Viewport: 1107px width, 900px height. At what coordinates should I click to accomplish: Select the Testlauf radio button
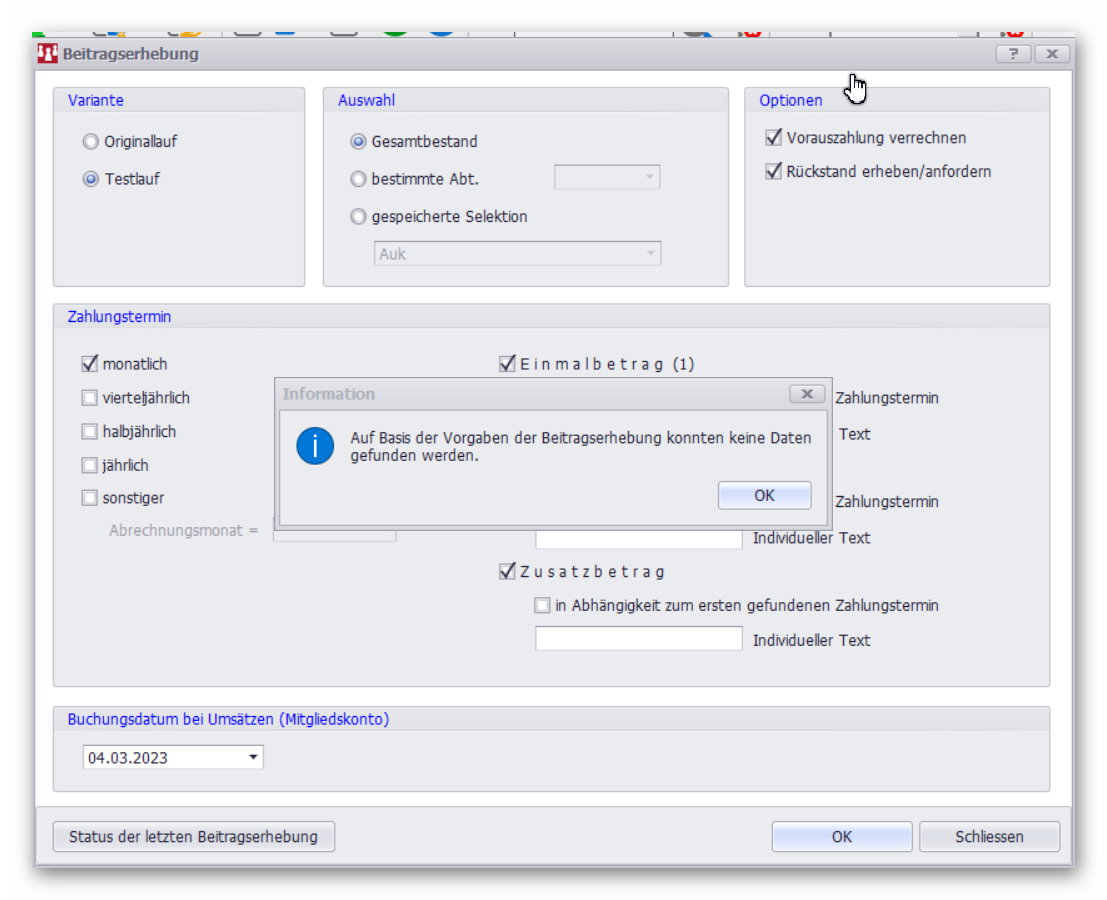pyautogui.click(x=91, y=179)
